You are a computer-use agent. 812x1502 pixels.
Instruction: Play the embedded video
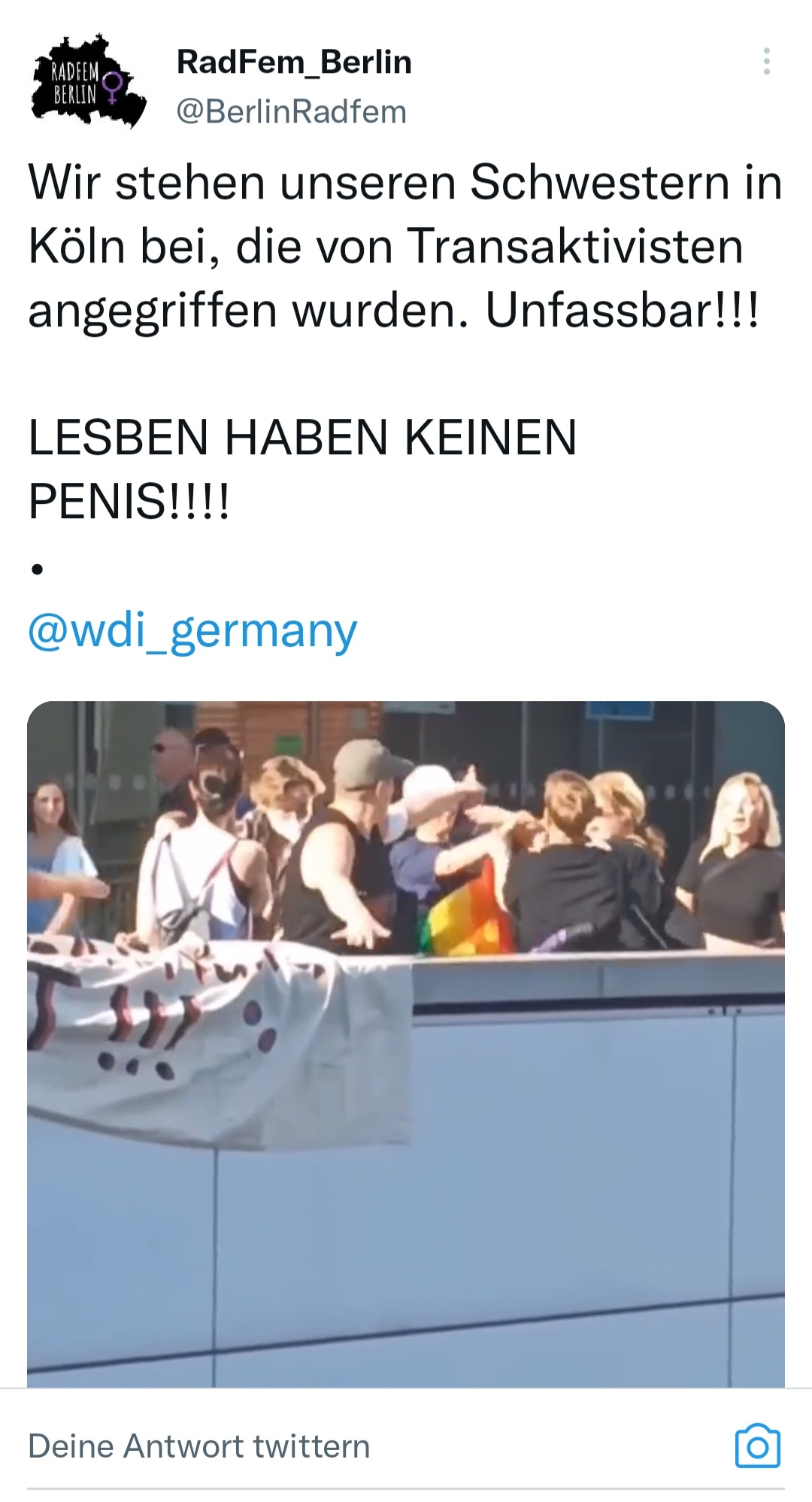pos(406,1044)
